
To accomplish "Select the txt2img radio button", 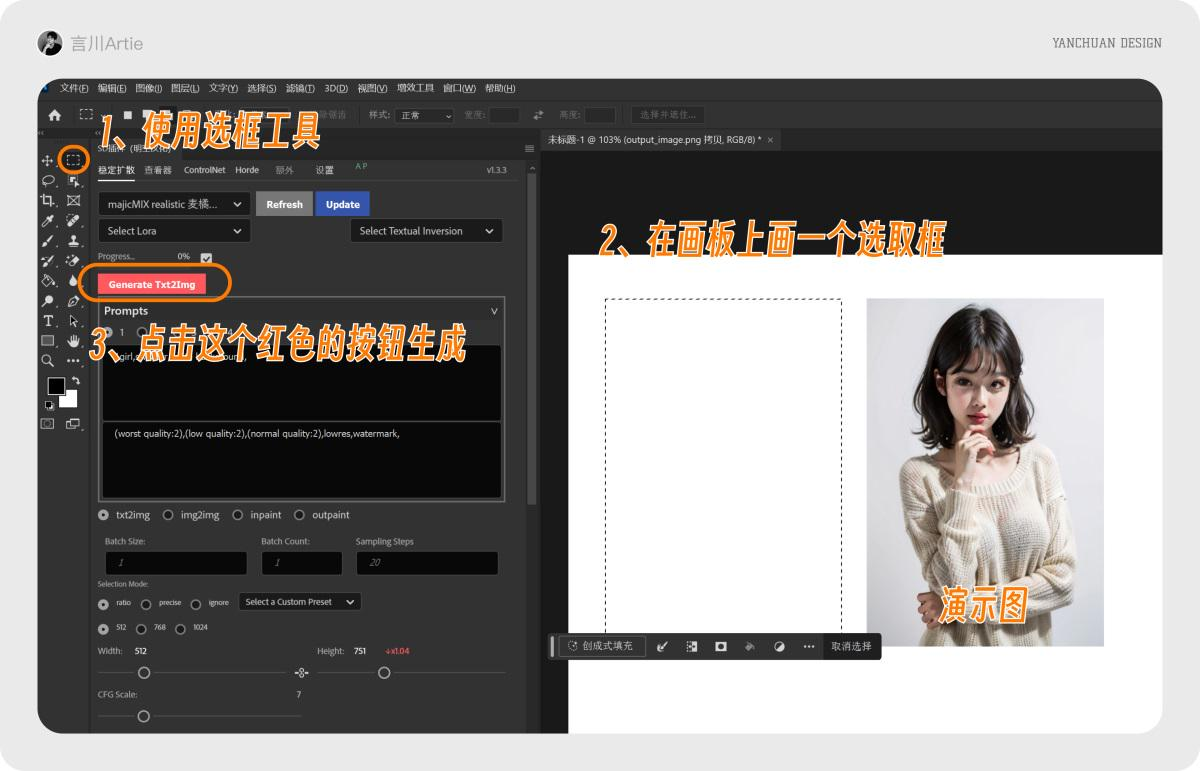I will coord(103,515).
